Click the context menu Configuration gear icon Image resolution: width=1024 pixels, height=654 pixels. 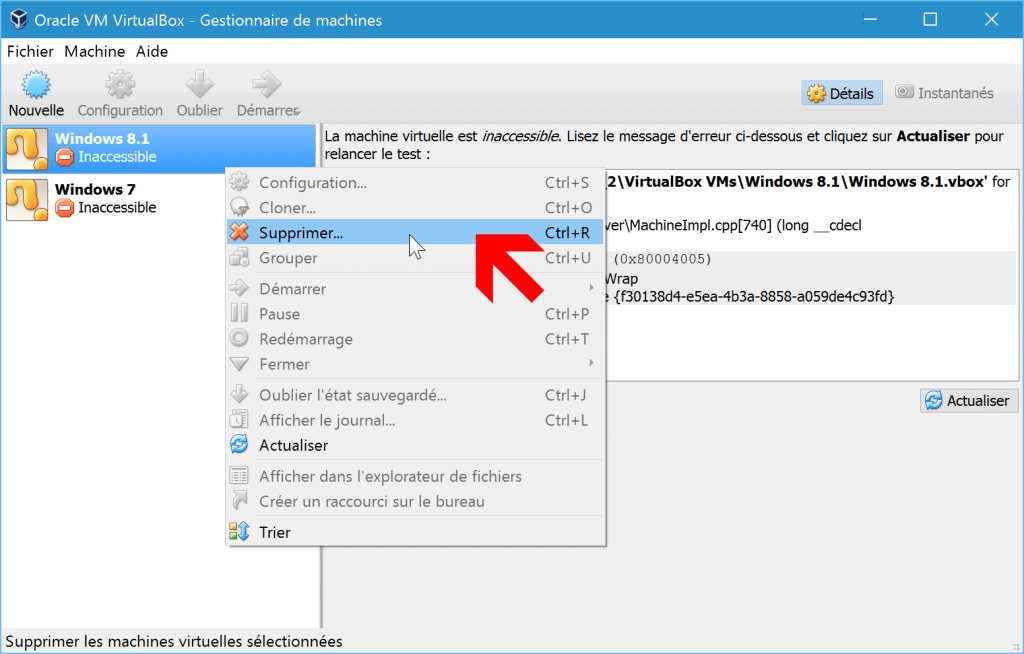click(240, 182)
